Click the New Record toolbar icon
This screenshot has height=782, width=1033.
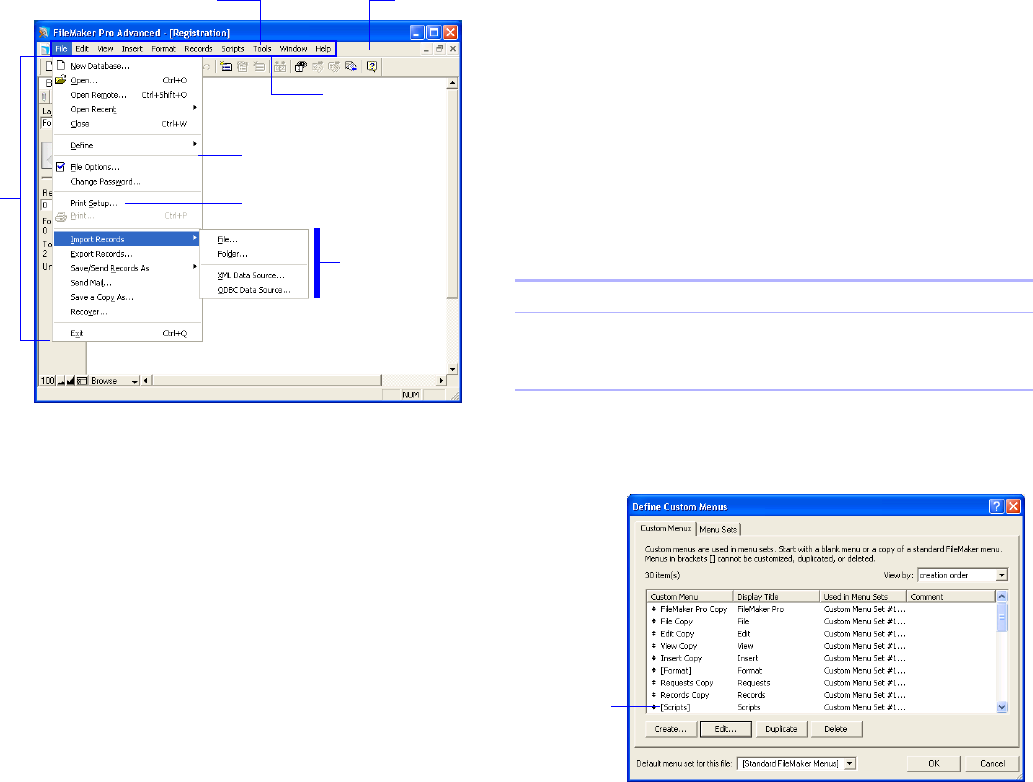point(227,67)
